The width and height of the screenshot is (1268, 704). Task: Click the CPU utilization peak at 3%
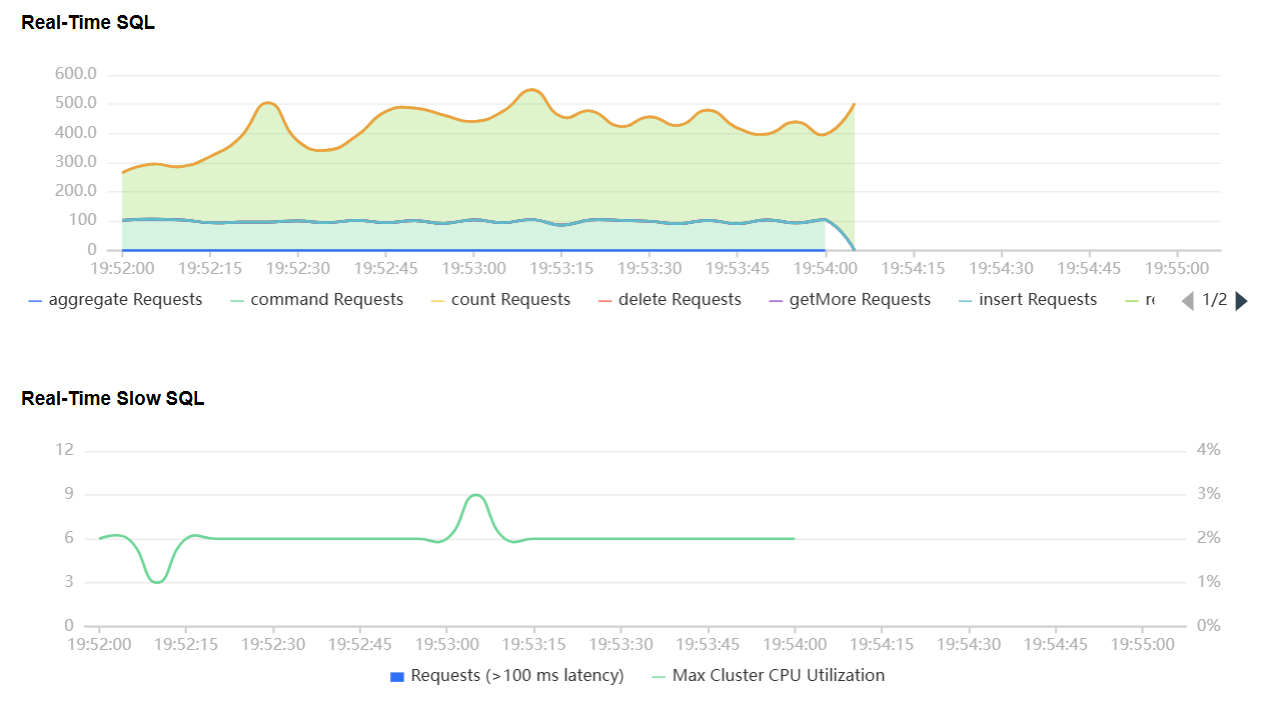tap(477, 495)
